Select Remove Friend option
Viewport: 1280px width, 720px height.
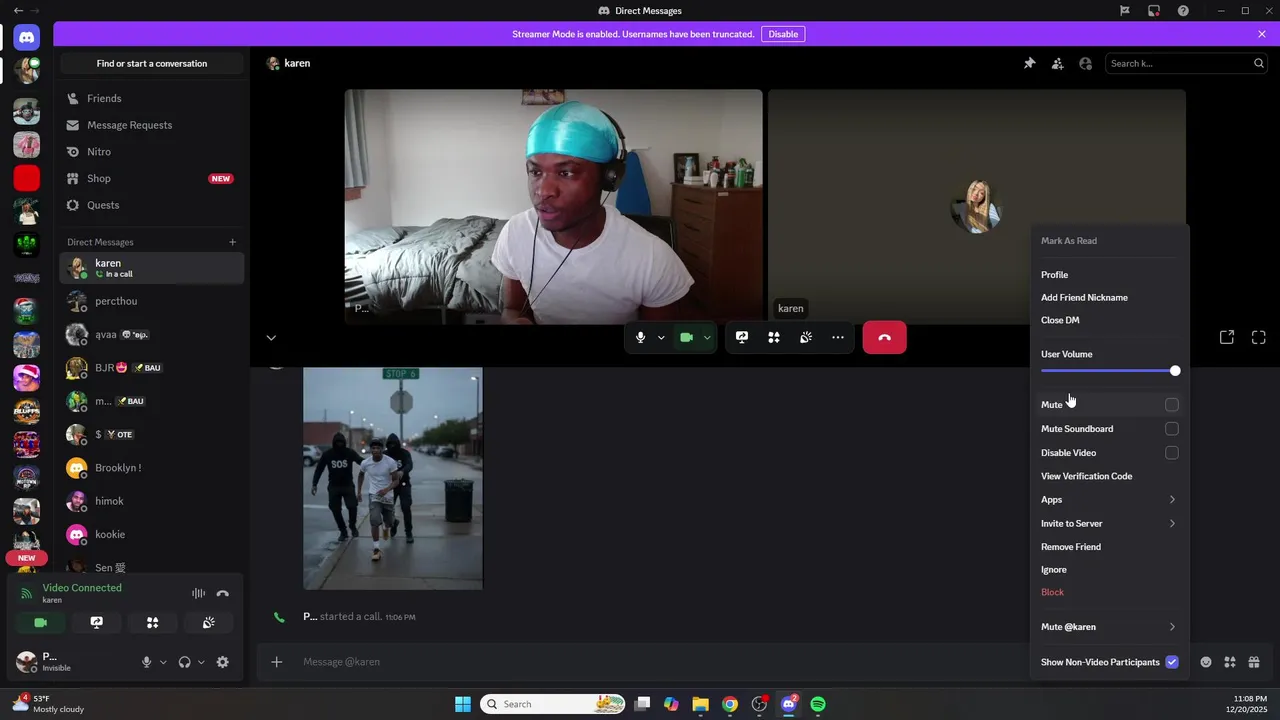(x=1110, y=547)
